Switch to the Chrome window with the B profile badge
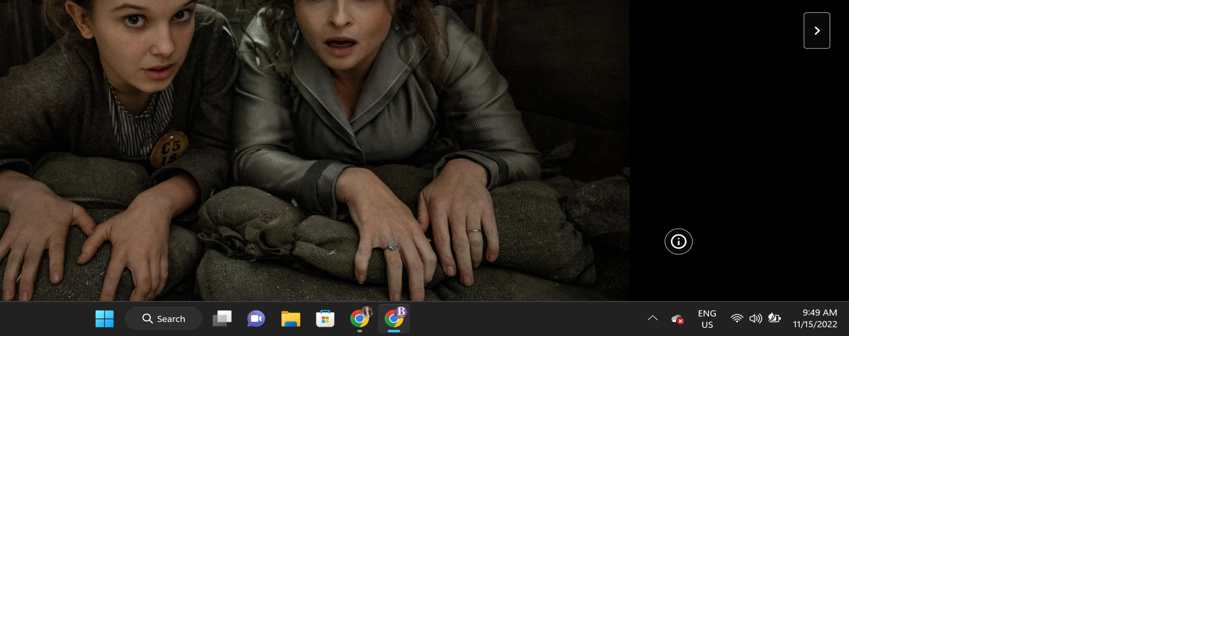1218x639 pixels. [x=394, y=318]
